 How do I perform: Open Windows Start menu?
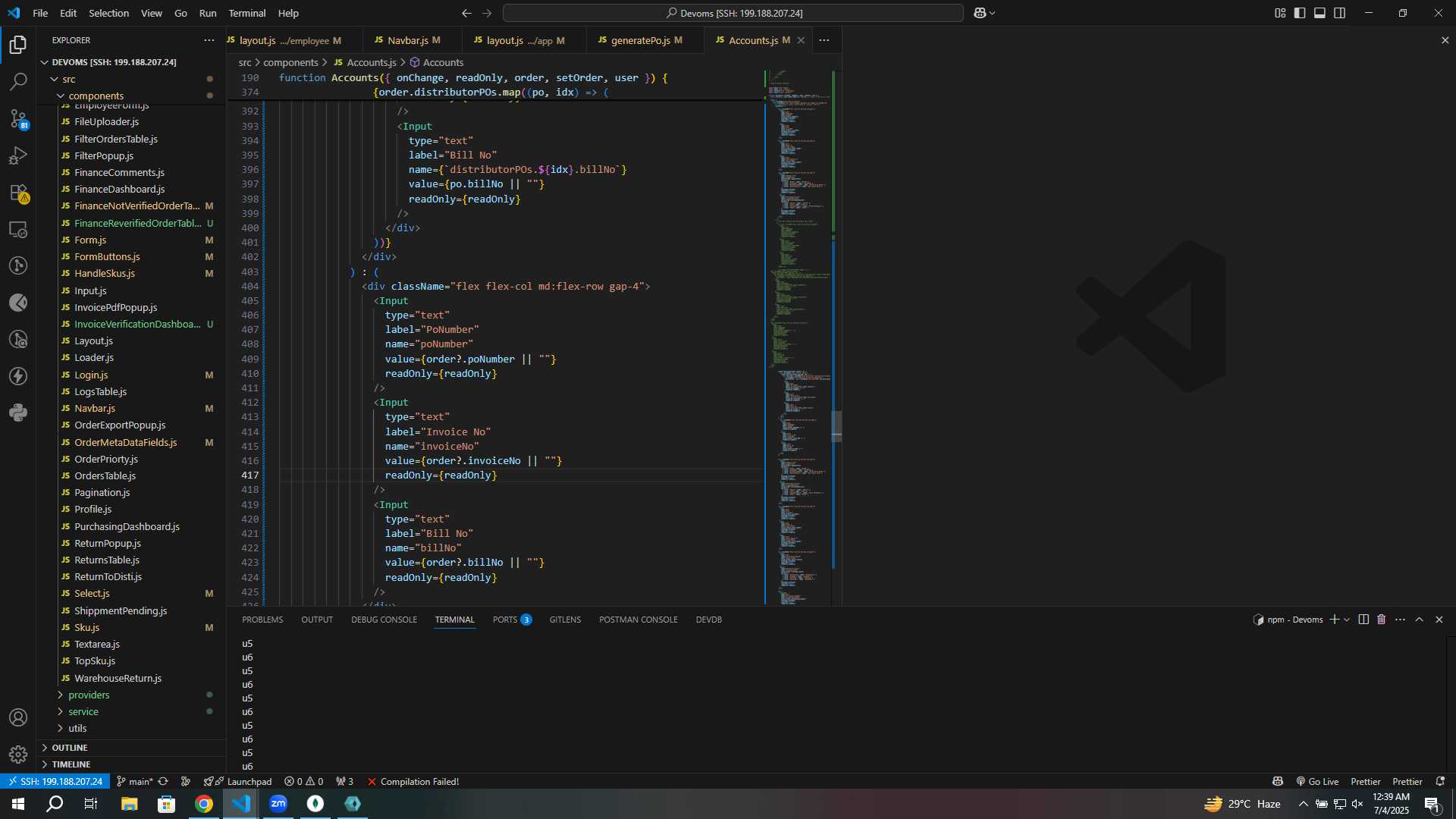[18, 804]
